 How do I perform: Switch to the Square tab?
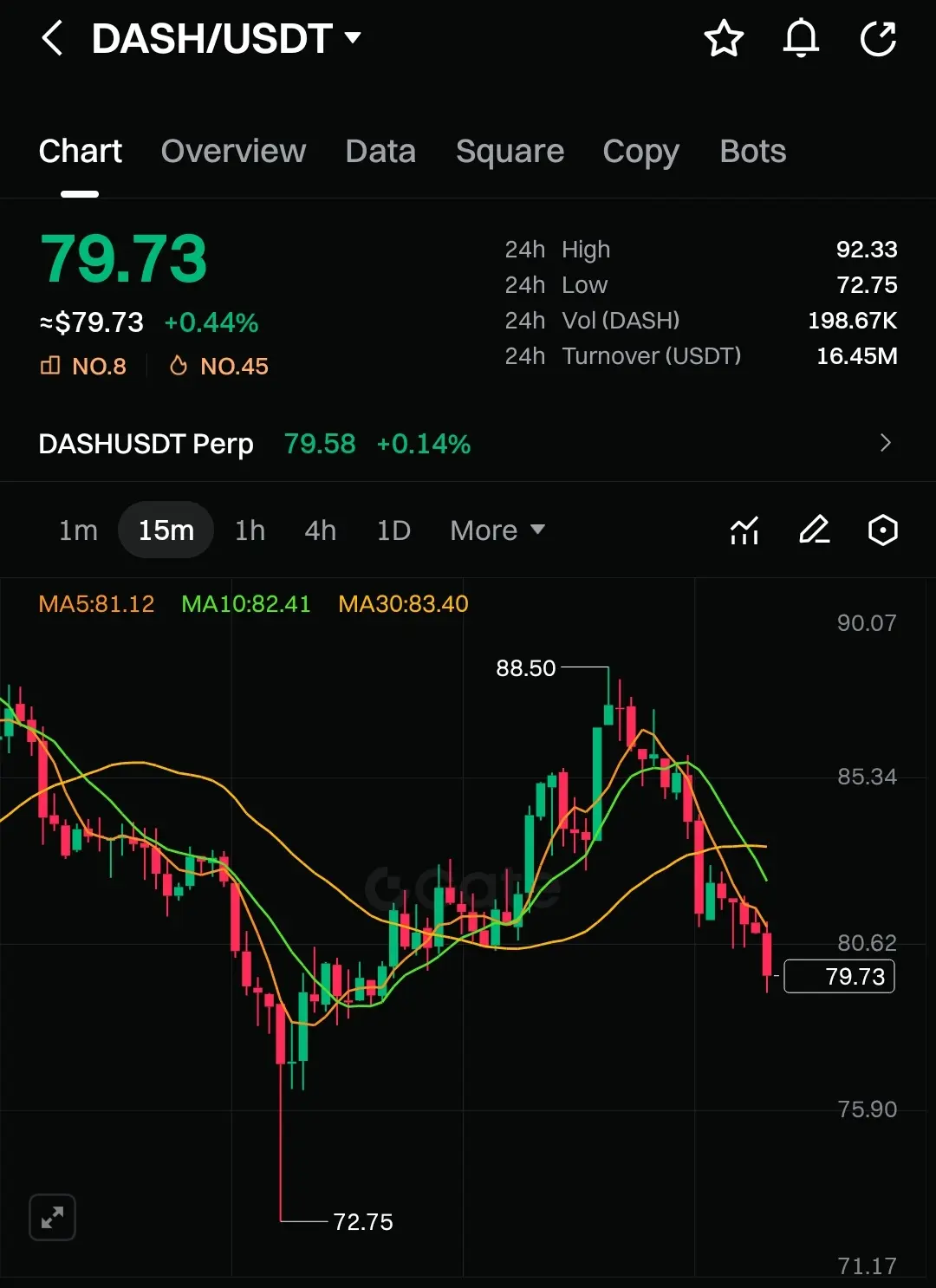tap(510, 151)
